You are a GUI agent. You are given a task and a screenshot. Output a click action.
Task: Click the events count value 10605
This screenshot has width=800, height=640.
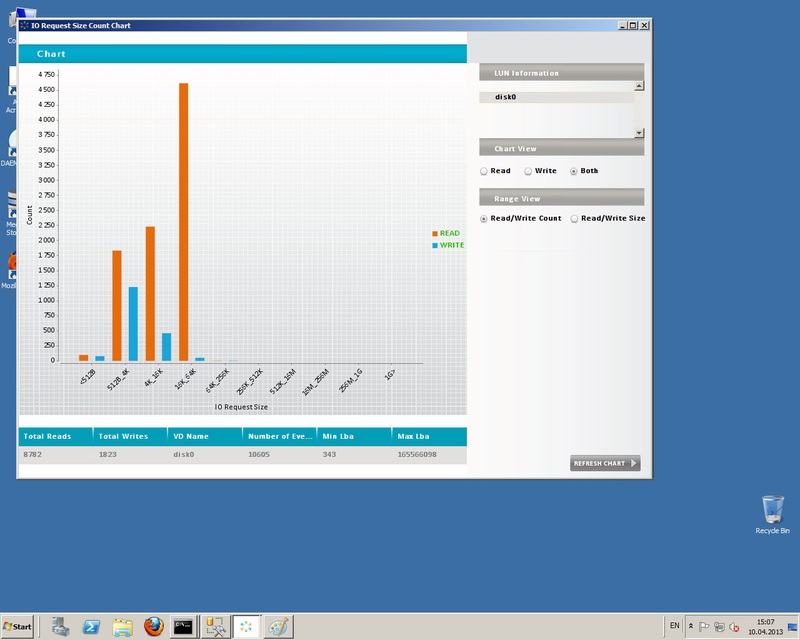pos(259,454)
